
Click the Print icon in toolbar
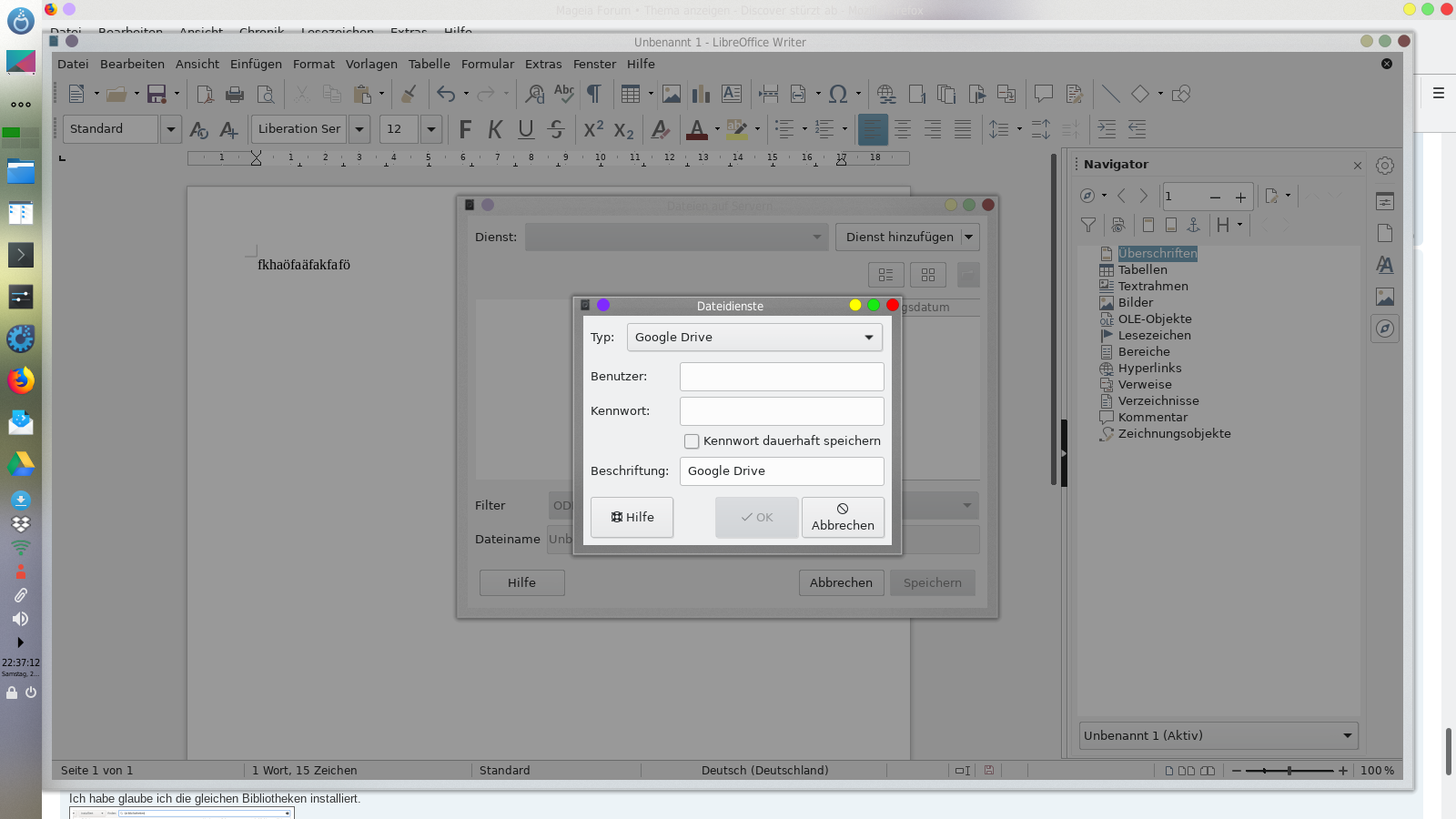[235, 94]
